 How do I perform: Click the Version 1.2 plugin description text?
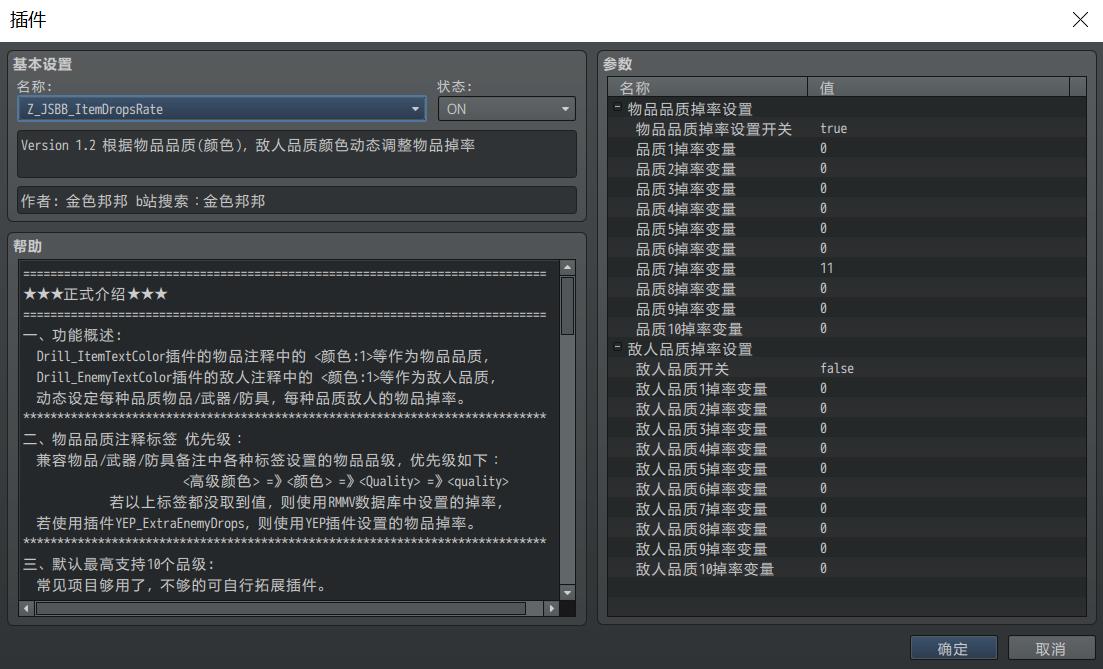click(x=248, y=146)
